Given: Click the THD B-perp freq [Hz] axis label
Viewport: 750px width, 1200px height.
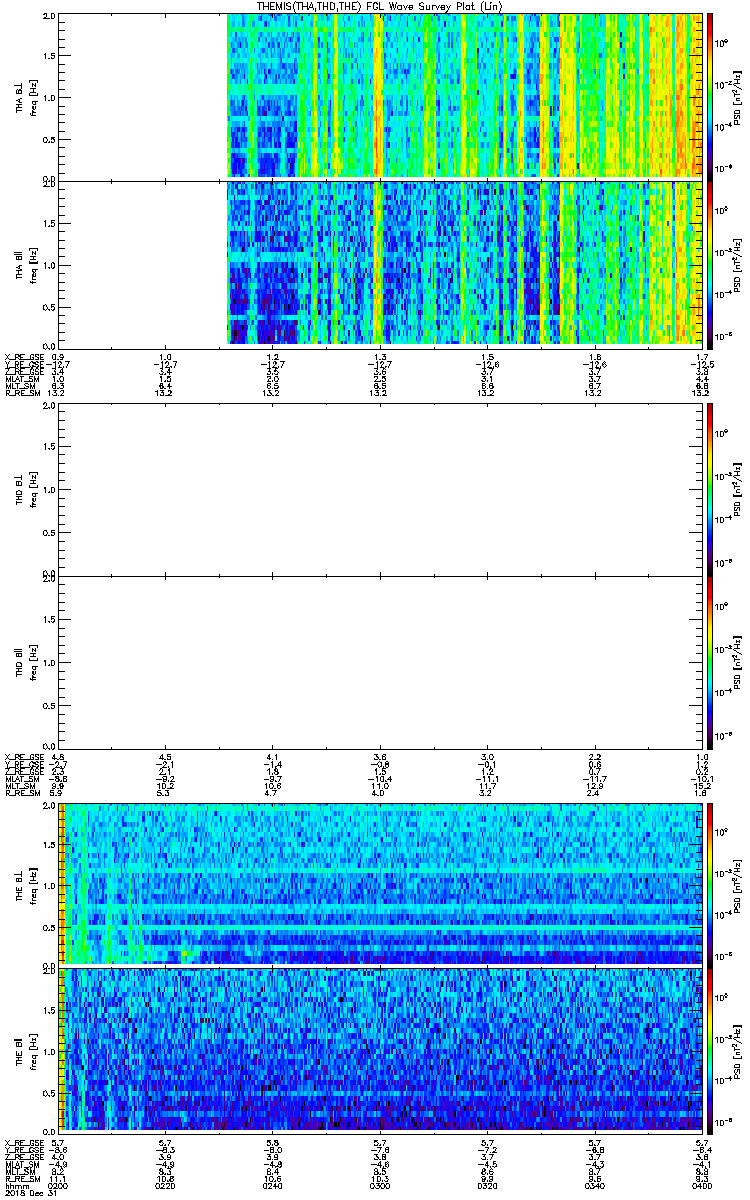Looking at the screenshot, I should pyautogui.click(x=33, y=491).
